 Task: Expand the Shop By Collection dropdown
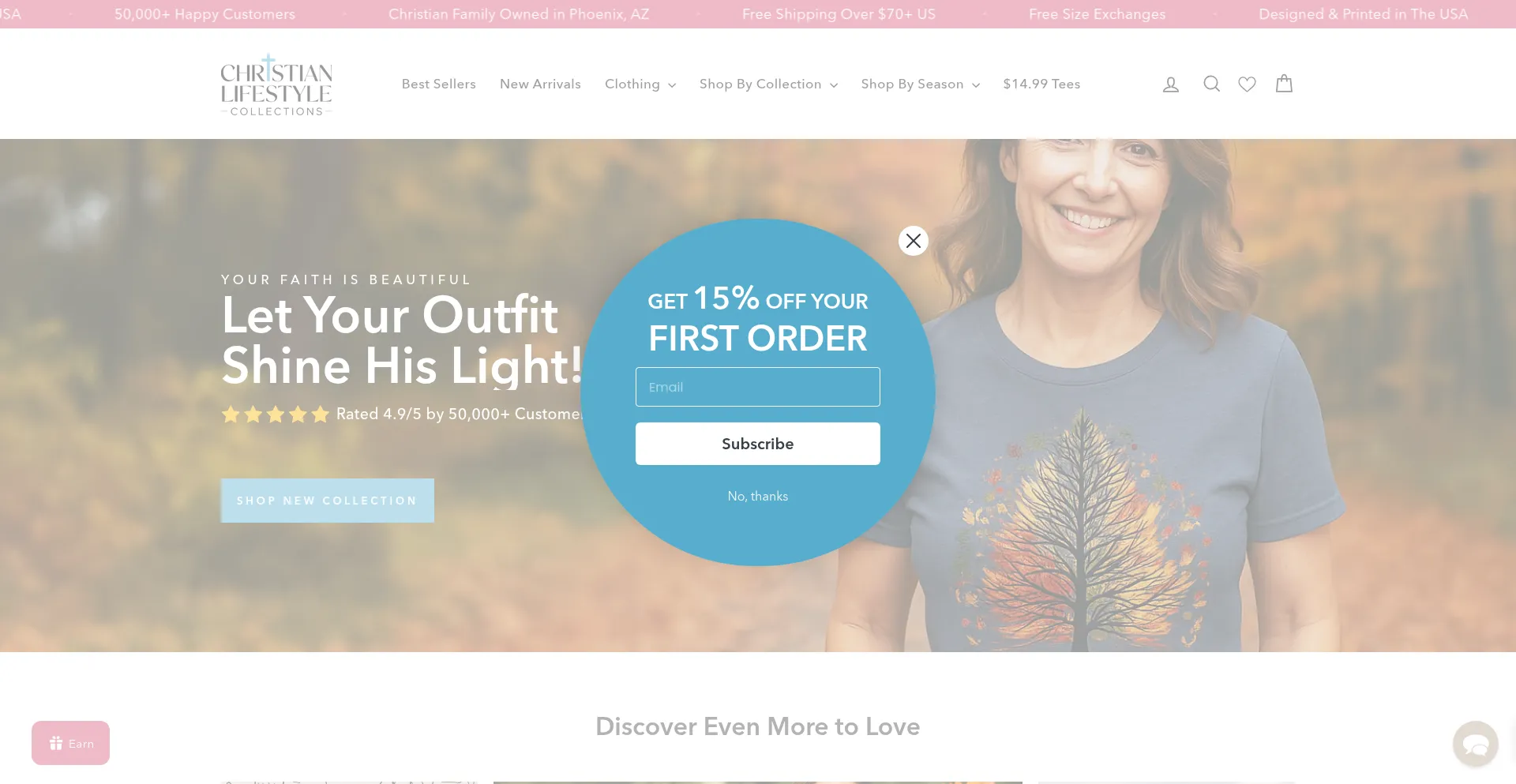pos(768,84)
